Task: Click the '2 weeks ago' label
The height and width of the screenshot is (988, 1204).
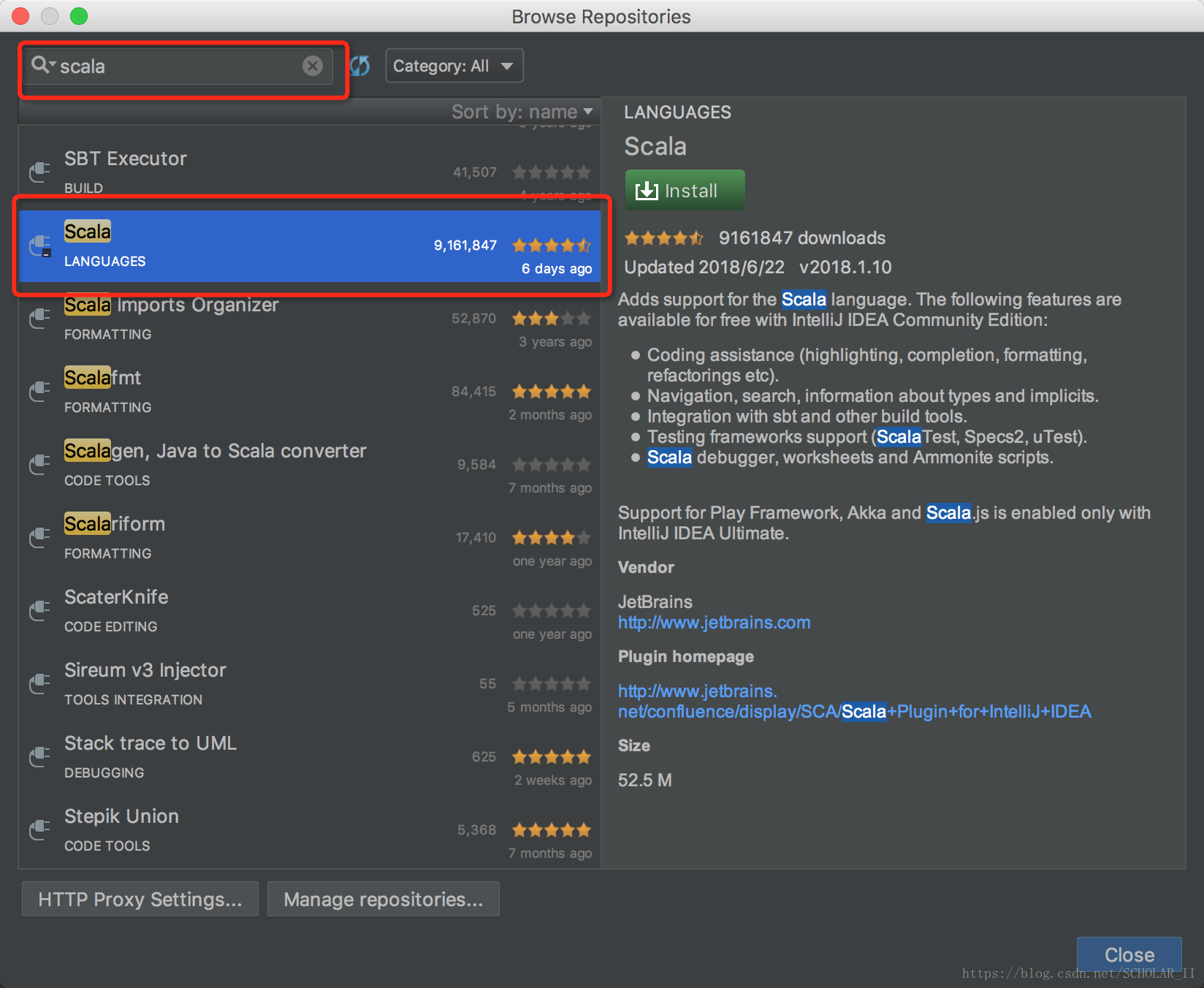Action: pyautogui.click(x=553, y=780)
